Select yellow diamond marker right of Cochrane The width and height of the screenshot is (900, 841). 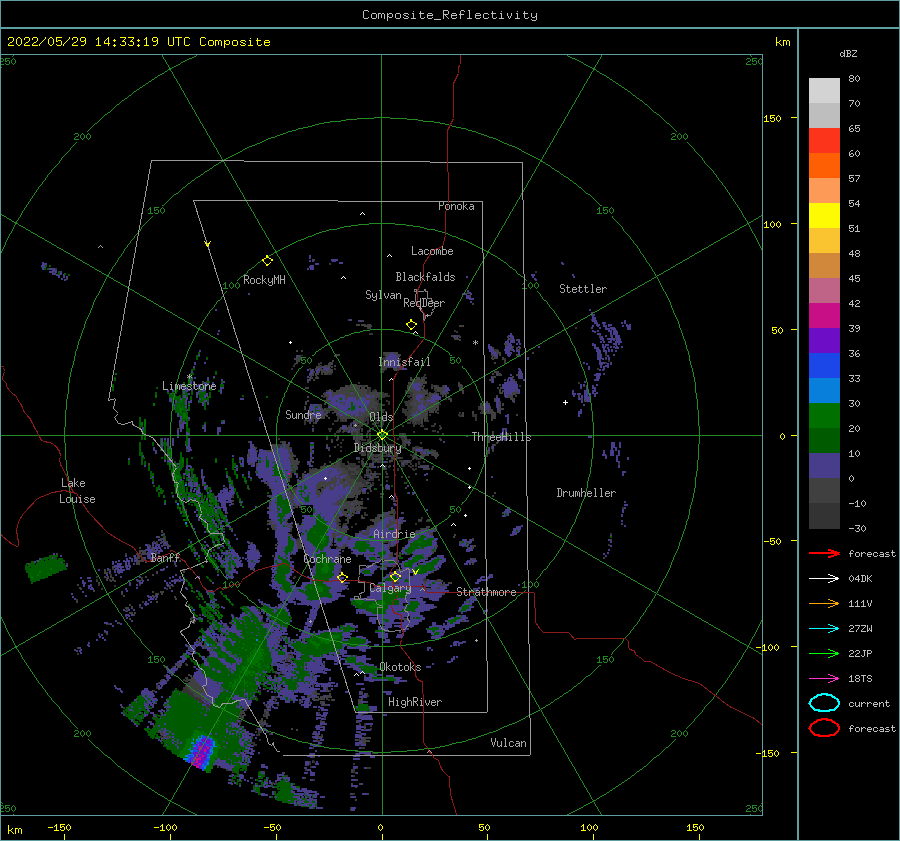tap(342, 577)
